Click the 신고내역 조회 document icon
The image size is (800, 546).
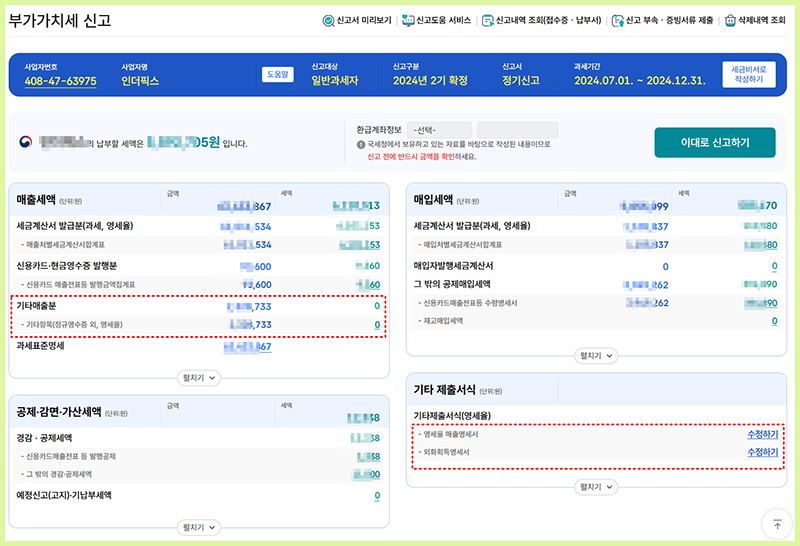[487, 21]
